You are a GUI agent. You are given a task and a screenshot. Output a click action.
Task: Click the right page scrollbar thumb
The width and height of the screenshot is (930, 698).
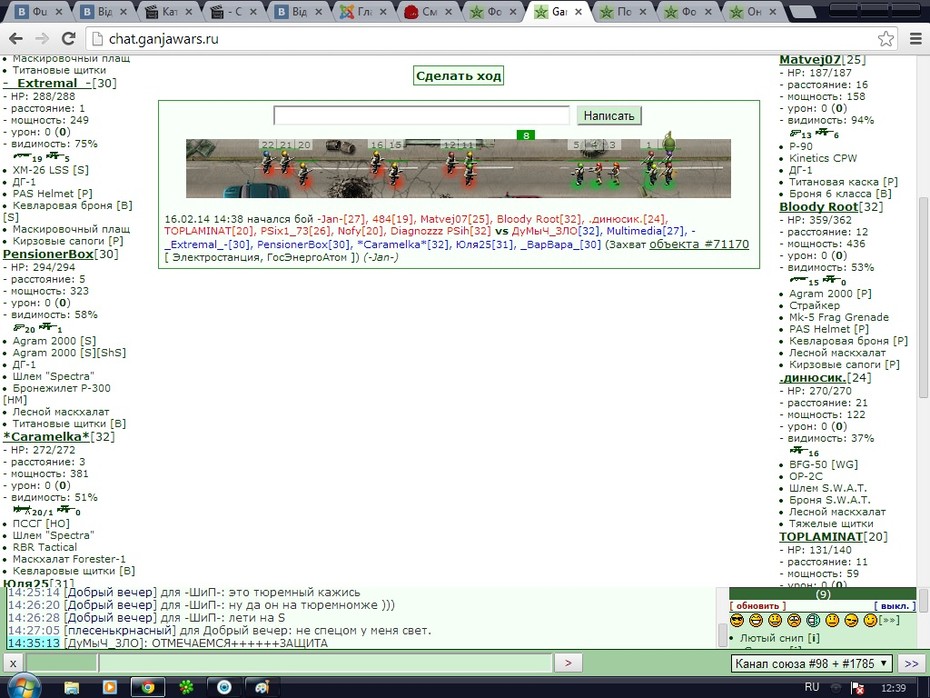[923, 298]
